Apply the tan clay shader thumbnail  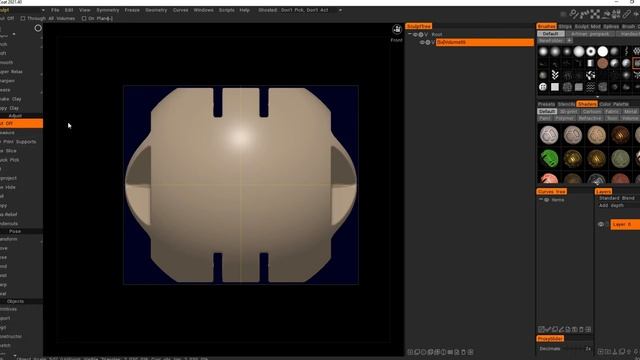(x=596, y=135)
